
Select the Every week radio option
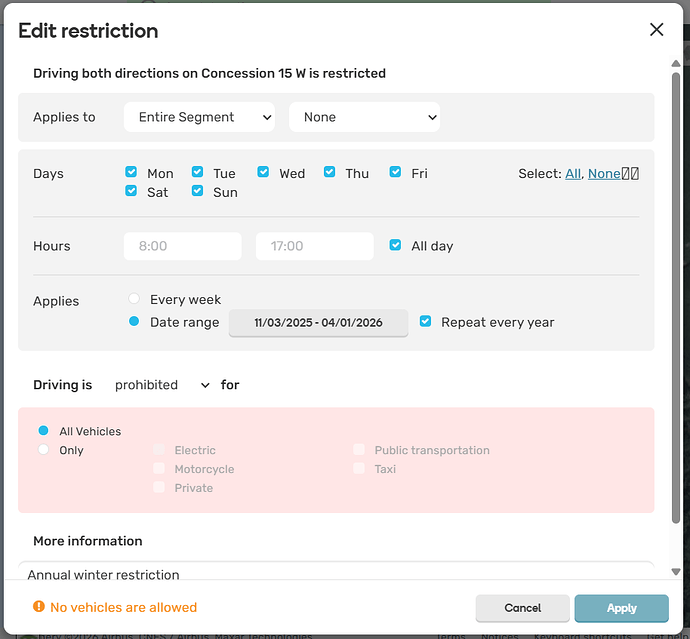click(x=134, y=299)
